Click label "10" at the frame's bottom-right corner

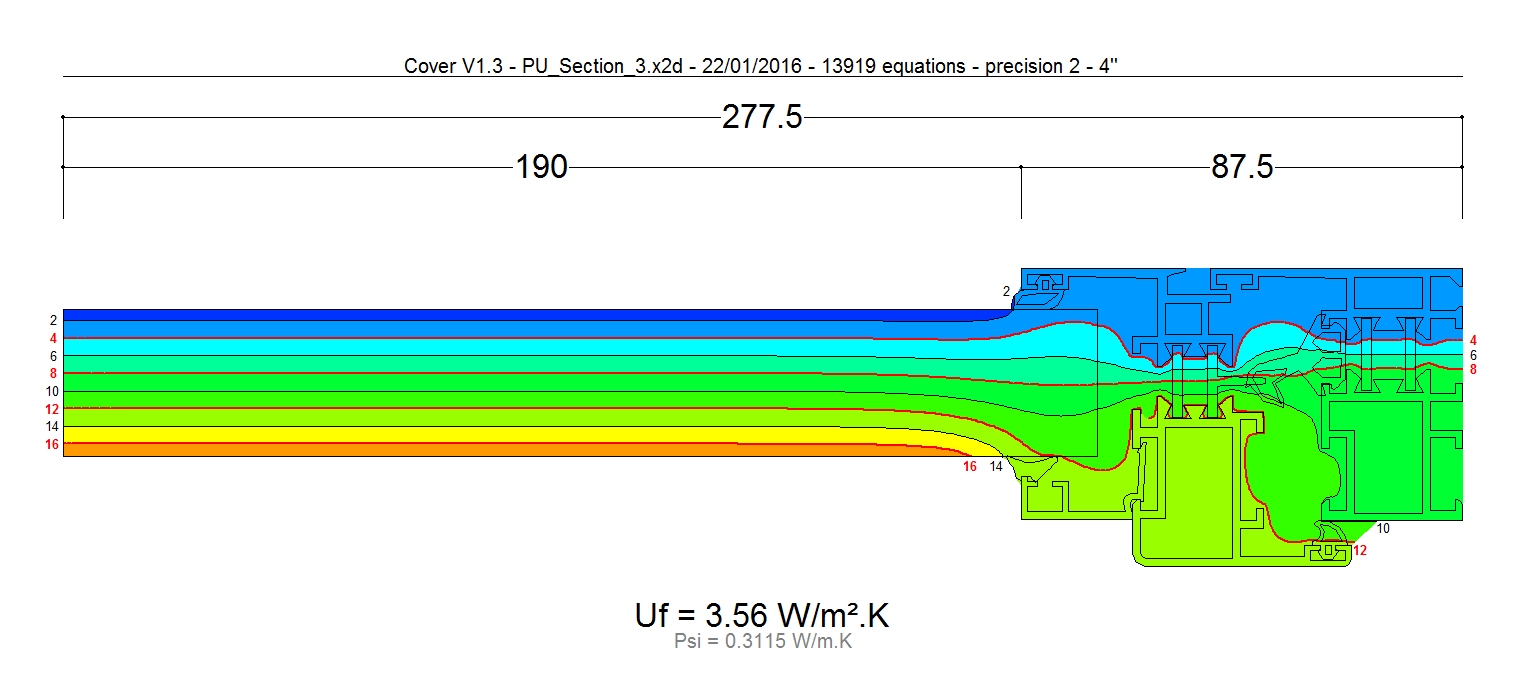1383,528
